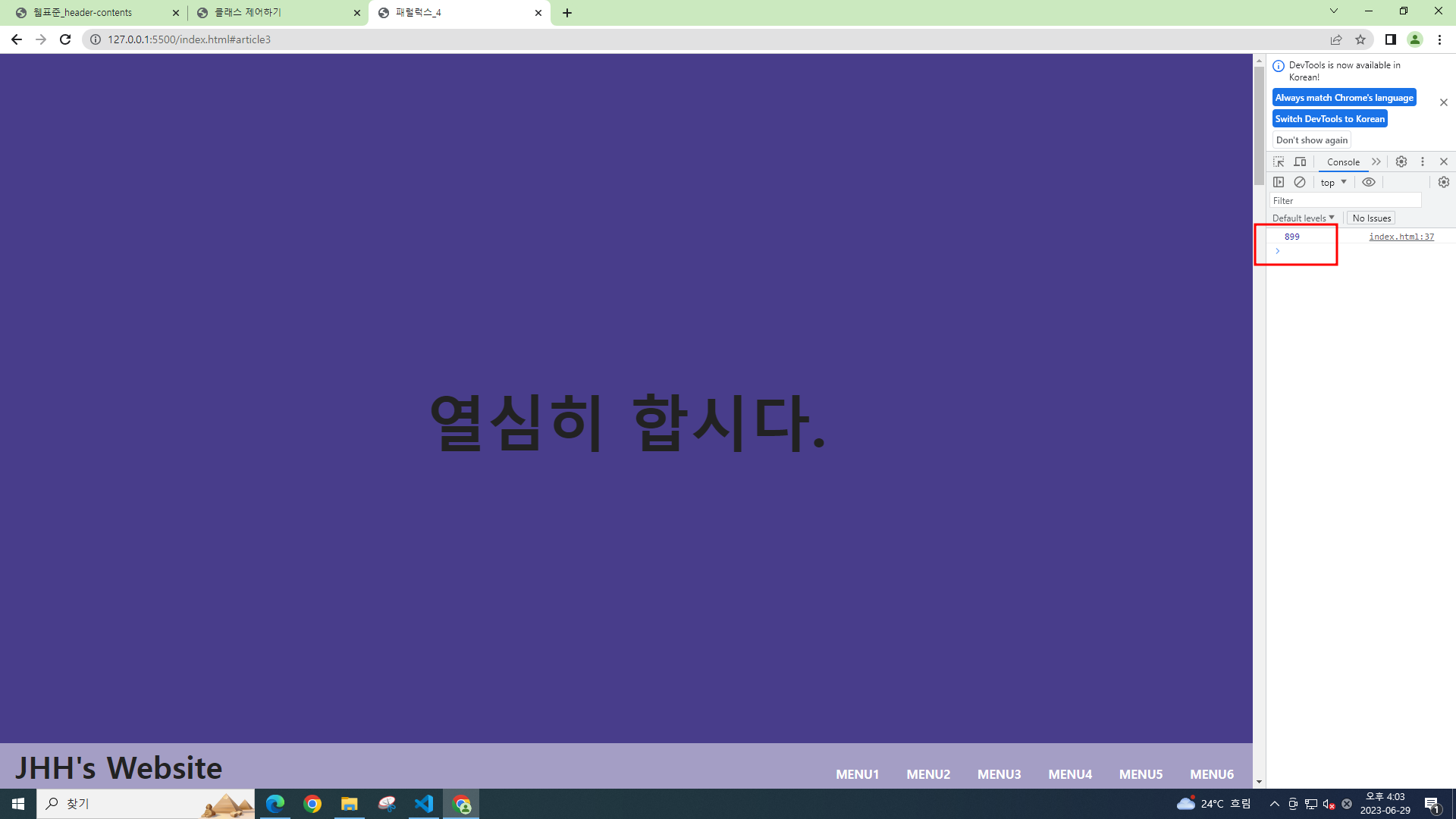Expand more DevTools tabs chevron

click(x=1376, y=162)
